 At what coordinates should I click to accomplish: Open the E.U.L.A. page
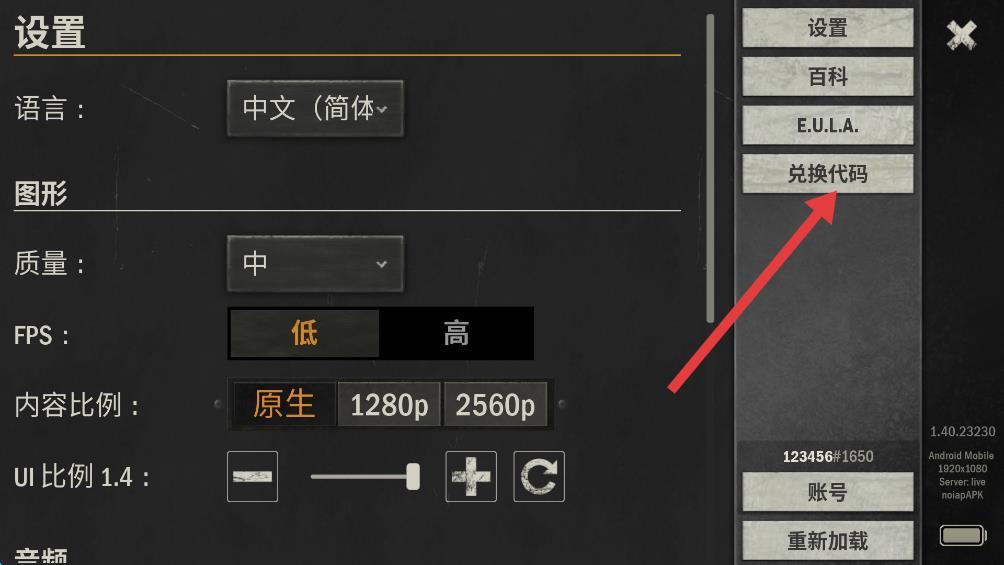click(x=827, y=125)
